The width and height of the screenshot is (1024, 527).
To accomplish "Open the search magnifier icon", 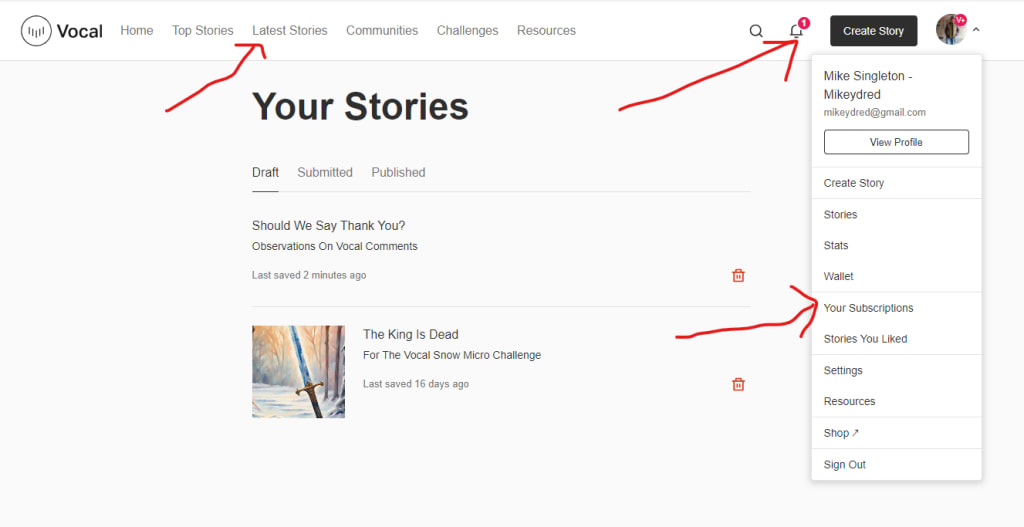I will click(756, 31).
